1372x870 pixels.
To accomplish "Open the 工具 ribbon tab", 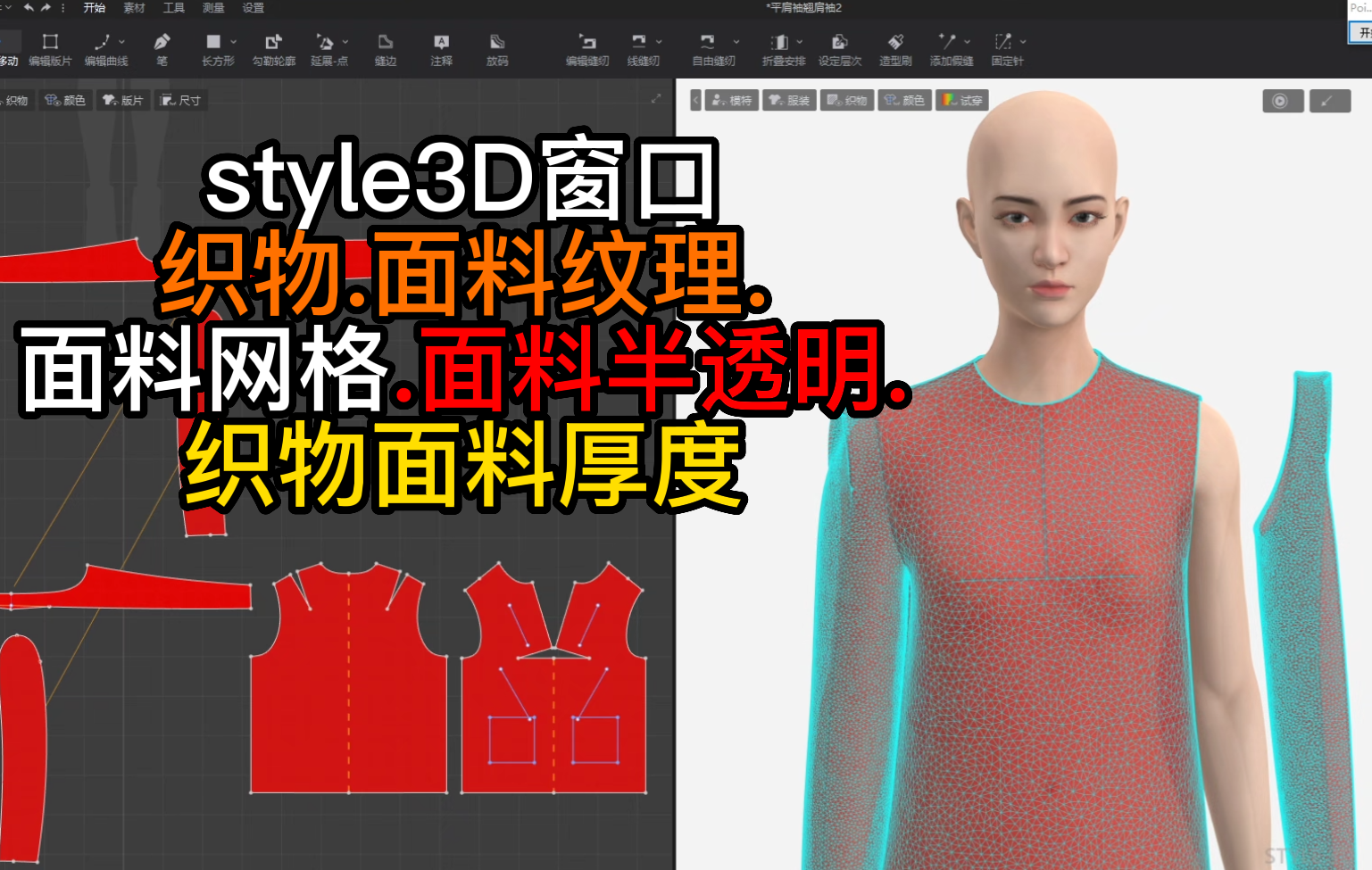I will [x=174, y=8].
